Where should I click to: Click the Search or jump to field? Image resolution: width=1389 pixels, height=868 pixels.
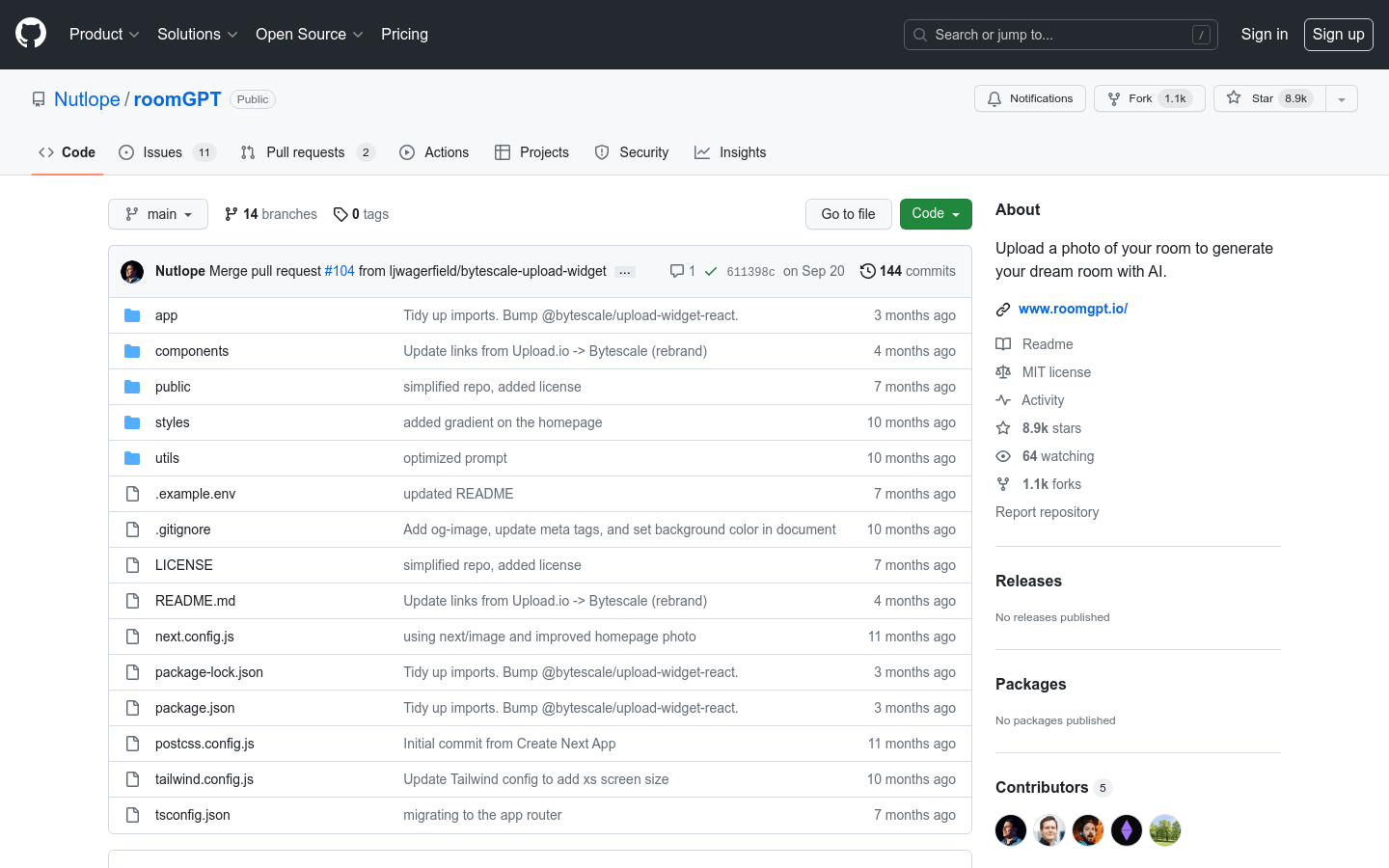click(1060, 35)
